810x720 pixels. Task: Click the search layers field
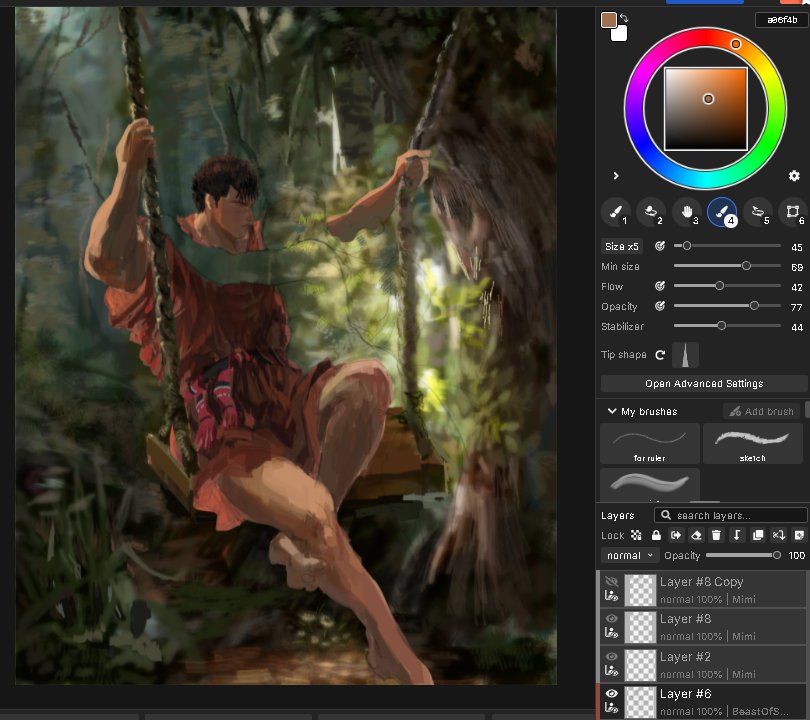pyautogui.click(x=730, y=515)
